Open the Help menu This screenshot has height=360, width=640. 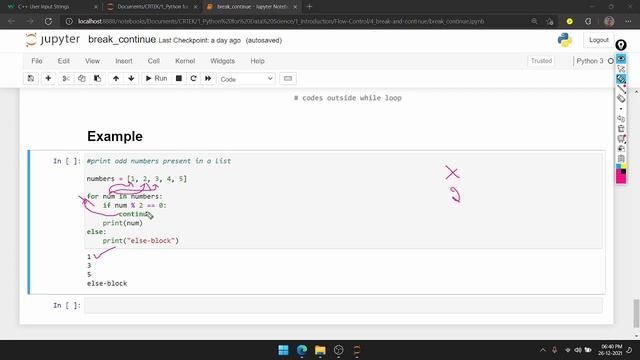(x=258, y=61)
